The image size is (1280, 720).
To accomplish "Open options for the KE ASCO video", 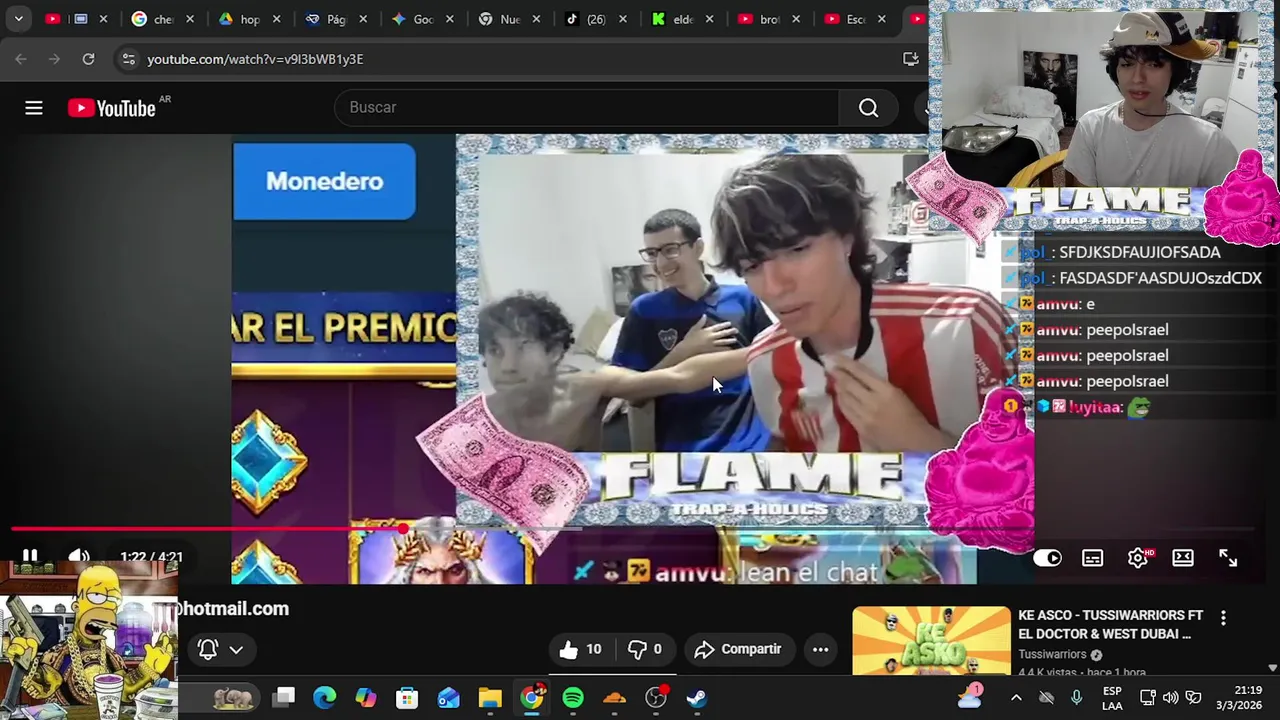I will coord(1223,618).
